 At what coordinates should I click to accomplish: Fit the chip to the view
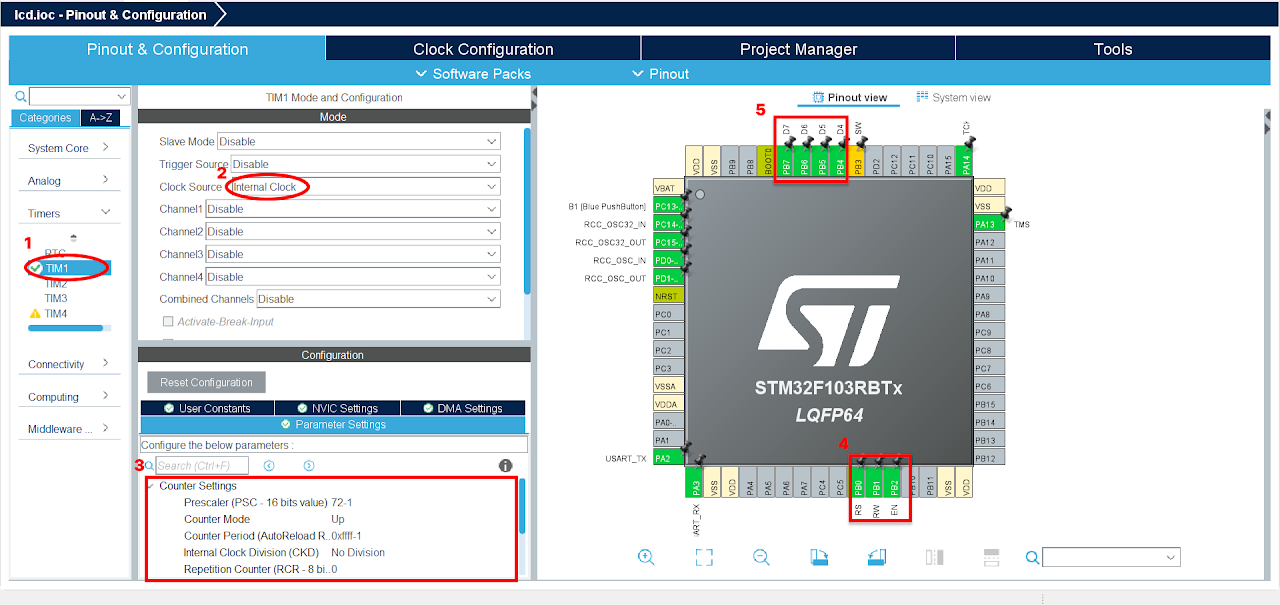(703, 558)
